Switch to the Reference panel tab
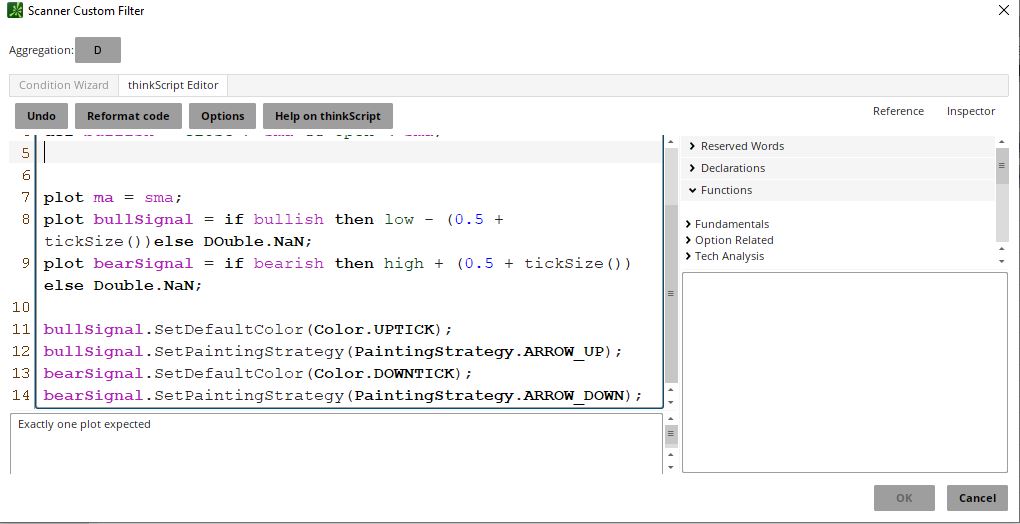The height and width of the screenshot is (524, 1020). [898, 111]
